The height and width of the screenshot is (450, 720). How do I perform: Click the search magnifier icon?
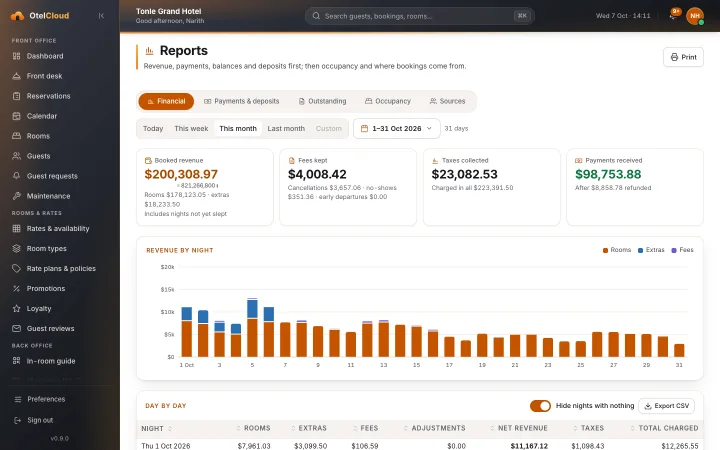pos(316,16)
